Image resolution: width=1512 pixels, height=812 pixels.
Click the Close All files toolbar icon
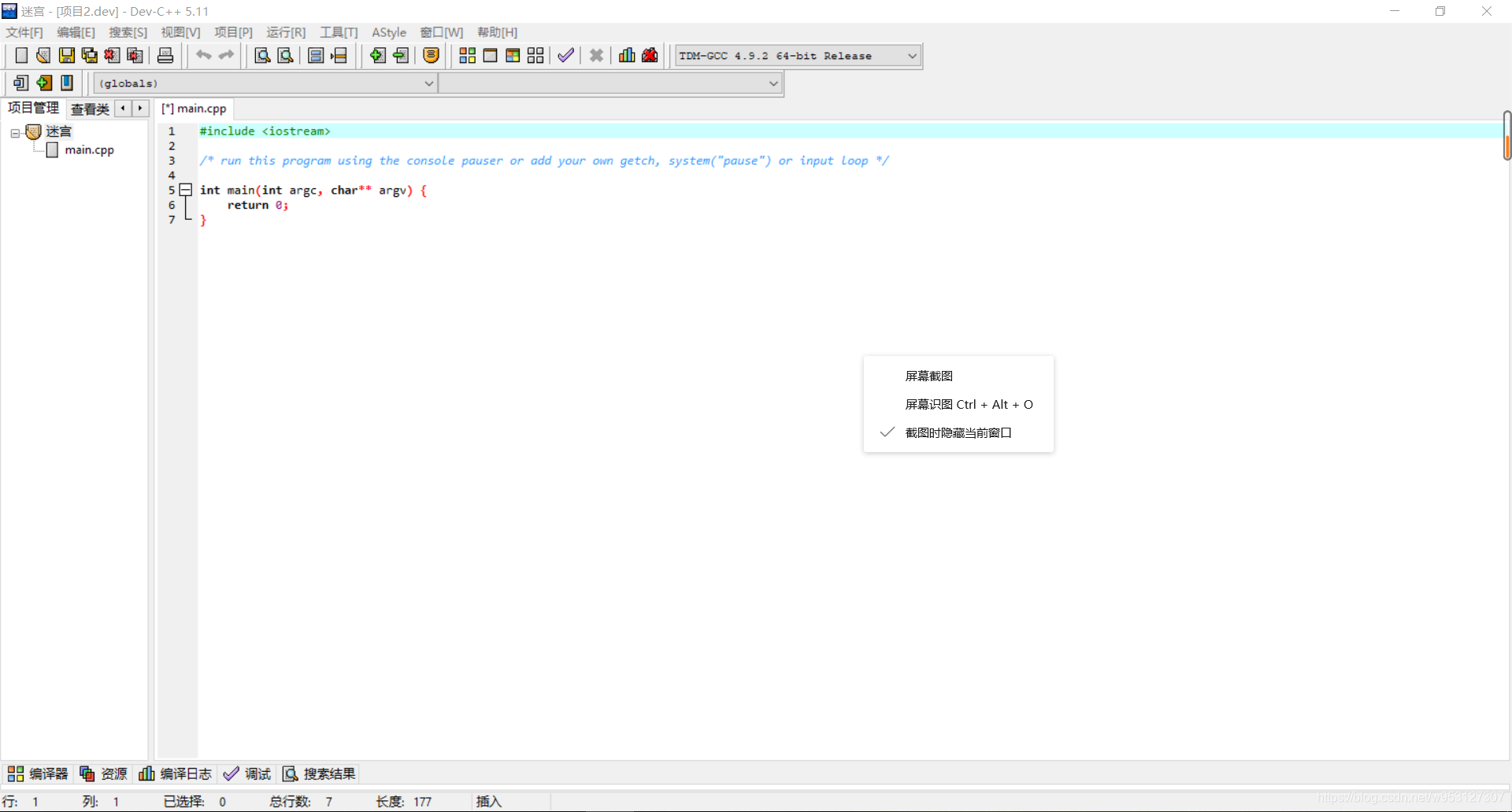[x=135, y=55]
